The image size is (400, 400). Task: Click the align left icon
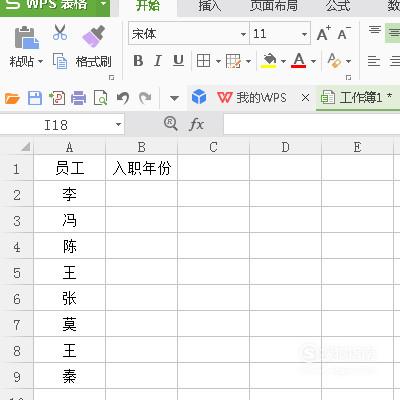tap(374, 61)
